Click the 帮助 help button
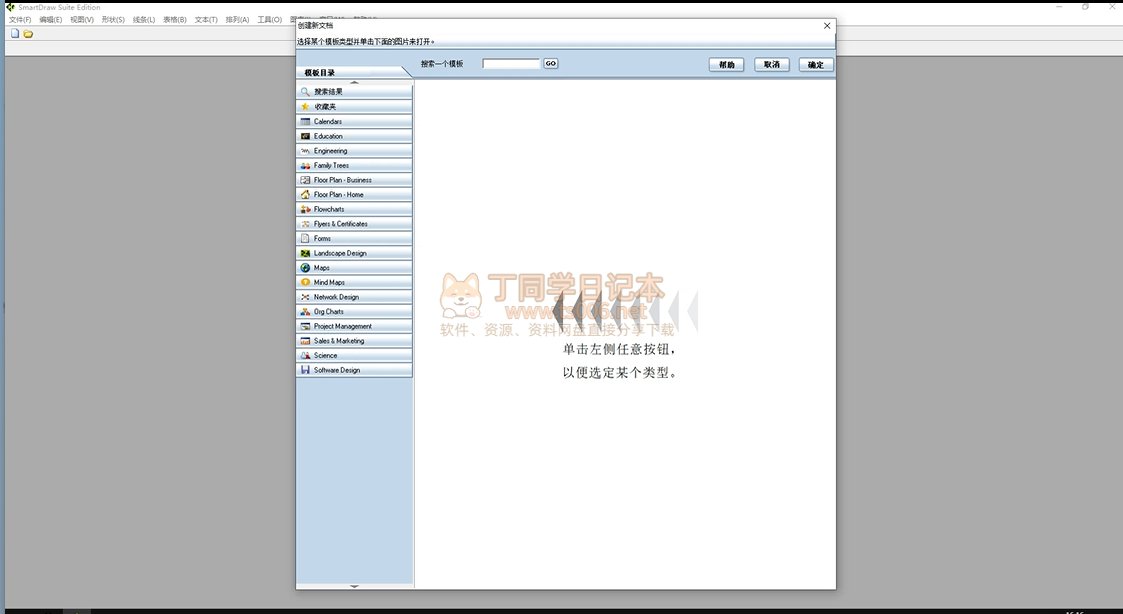The height and width of the screenshot is (614, 1123). click(x=726, y=64)
